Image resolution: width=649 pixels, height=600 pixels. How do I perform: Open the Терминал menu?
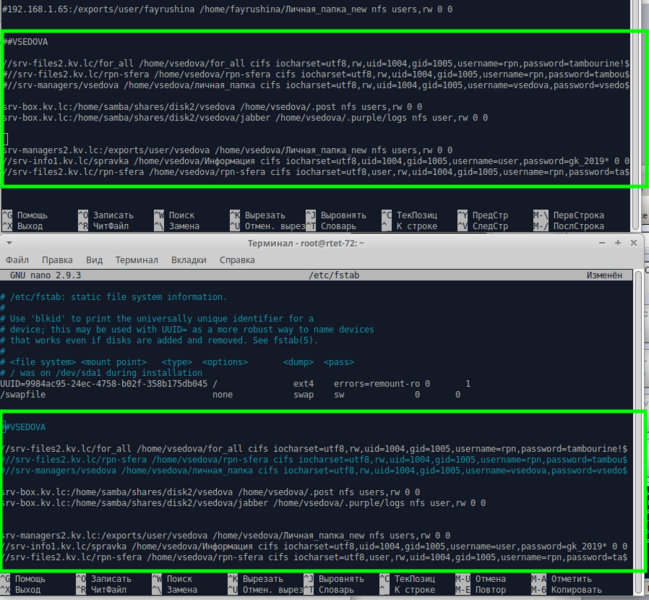tap(137, 260)
